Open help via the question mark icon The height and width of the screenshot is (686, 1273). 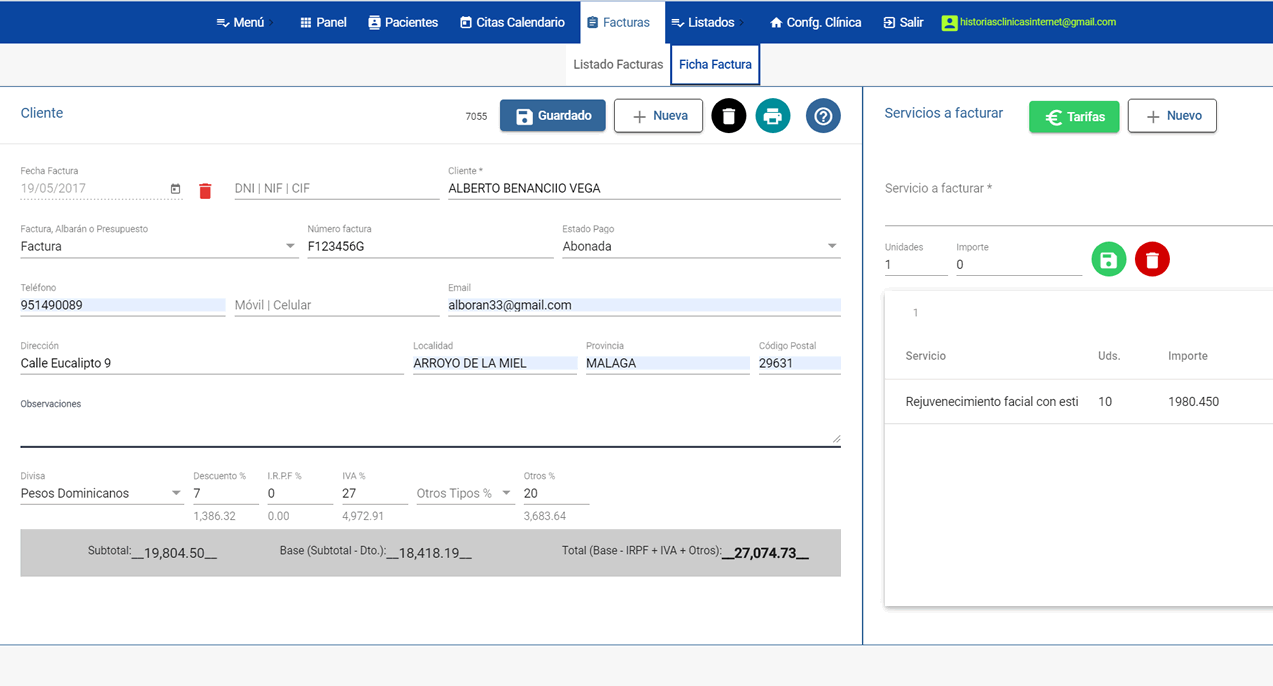(x=823, y=116)
